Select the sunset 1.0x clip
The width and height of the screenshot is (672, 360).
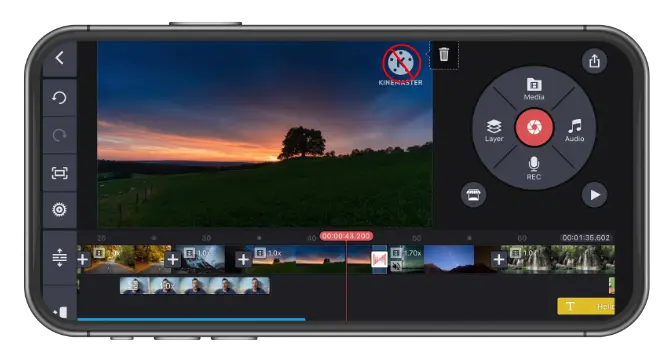pyautogui.click(x=309, y=259)
